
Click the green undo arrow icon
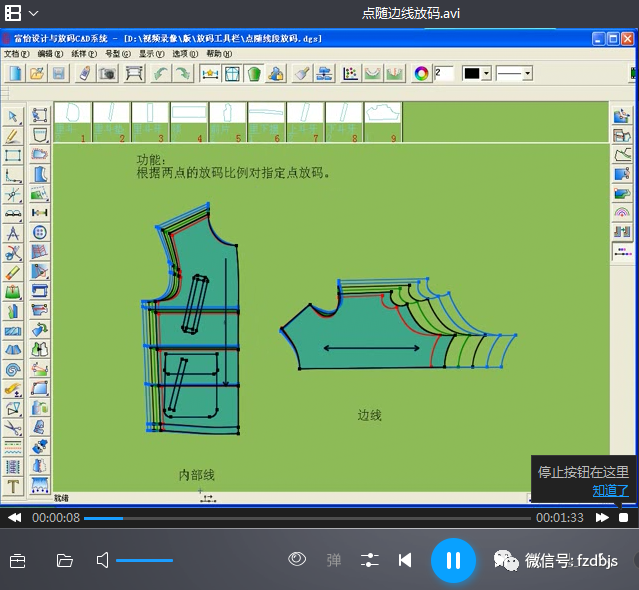point(161,74)
